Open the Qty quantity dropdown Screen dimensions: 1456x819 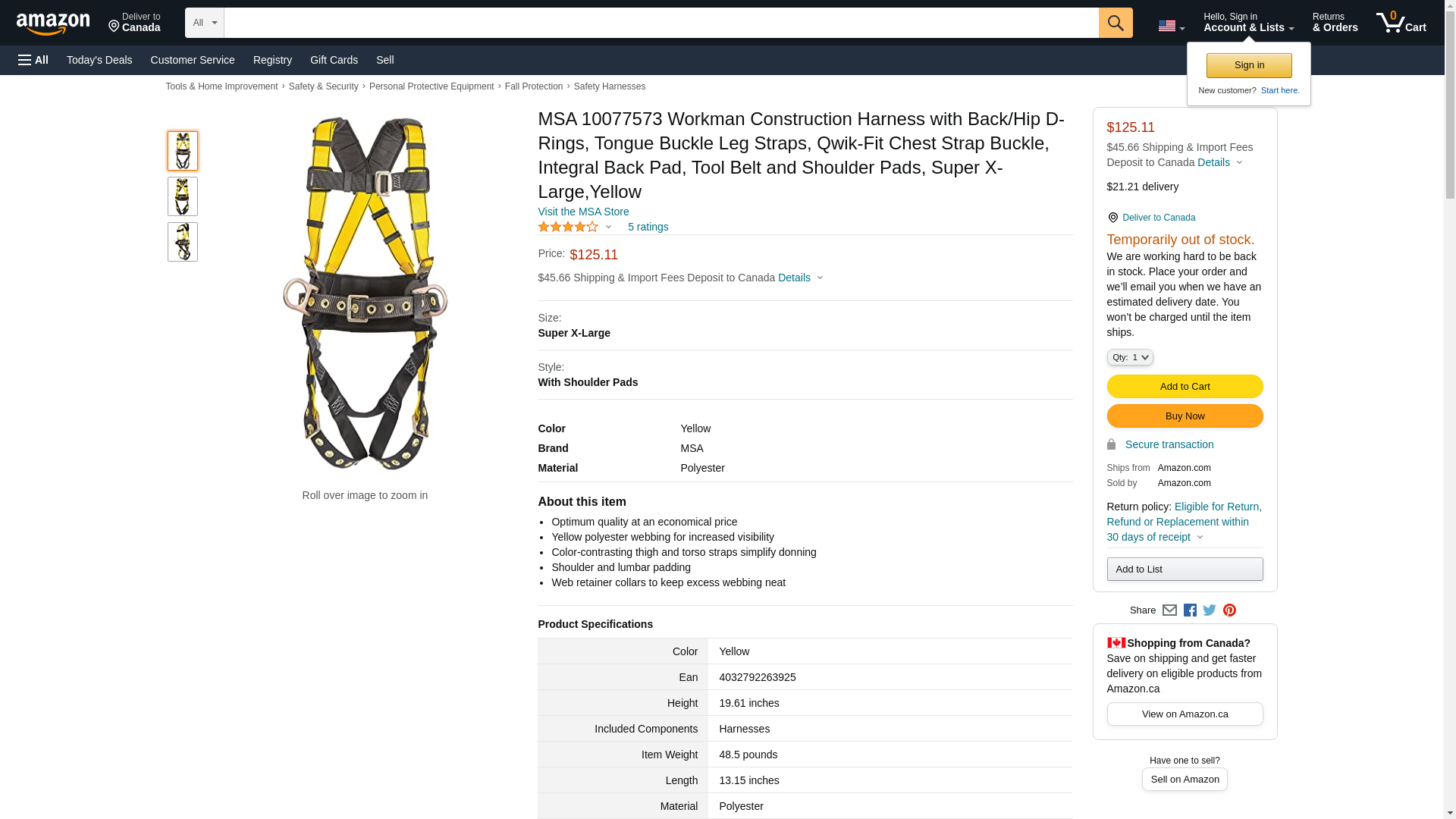[x=1130, y=357]
